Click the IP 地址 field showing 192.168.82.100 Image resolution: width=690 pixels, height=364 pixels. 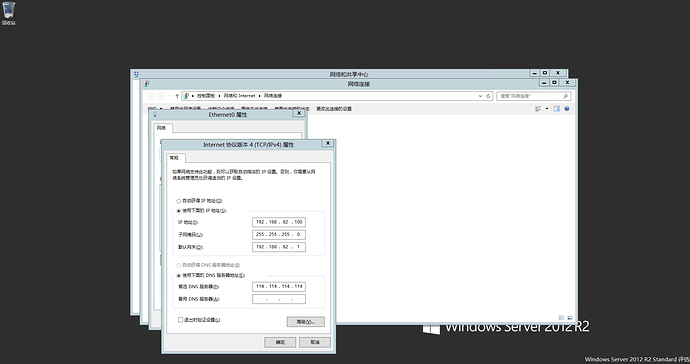point(279,222)
